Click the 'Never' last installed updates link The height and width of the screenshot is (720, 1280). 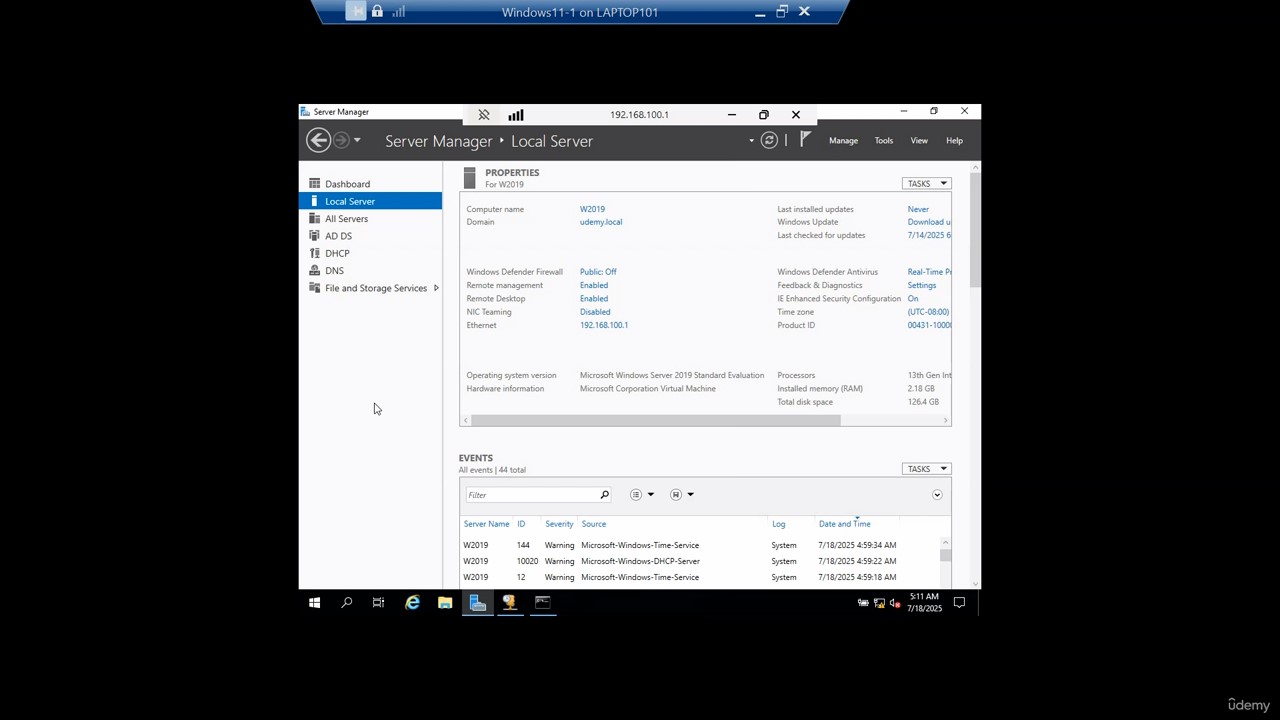[x=918, y=209]
